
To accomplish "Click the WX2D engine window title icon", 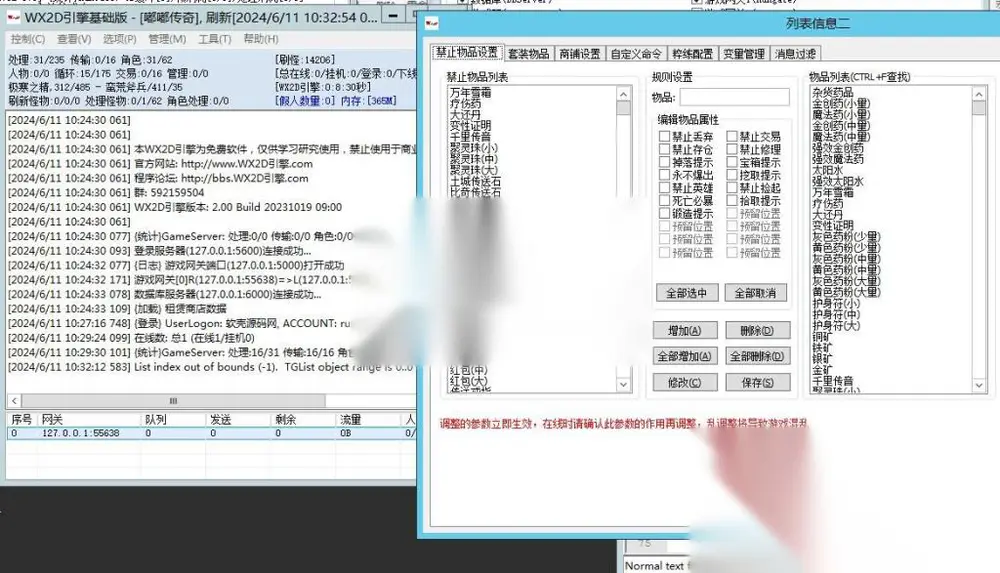I will click(13, 18).
